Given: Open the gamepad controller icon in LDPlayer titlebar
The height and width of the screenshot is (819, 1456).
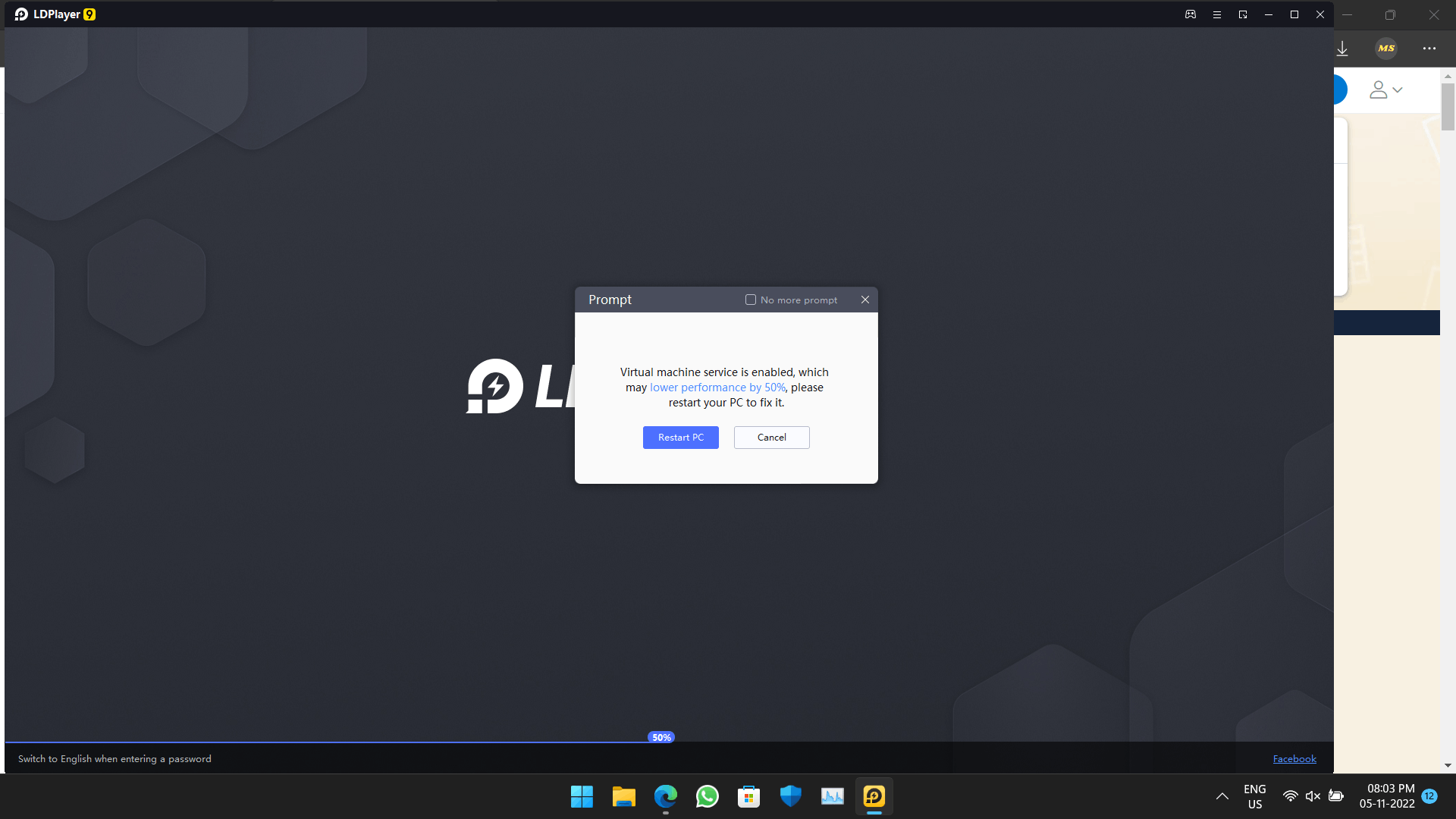Looking at the screenshot, I should pos(1191,14).
